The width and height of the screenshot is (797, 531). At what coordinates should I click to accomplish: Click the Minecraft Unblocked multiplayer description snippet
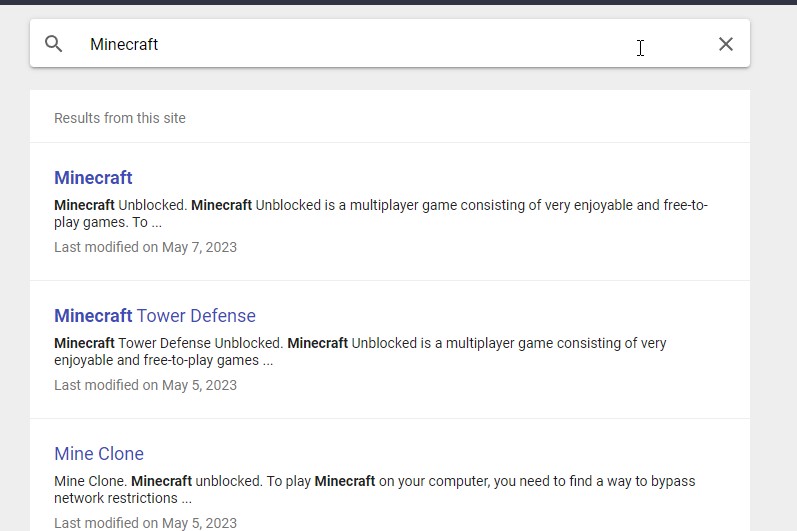point(381,213)
